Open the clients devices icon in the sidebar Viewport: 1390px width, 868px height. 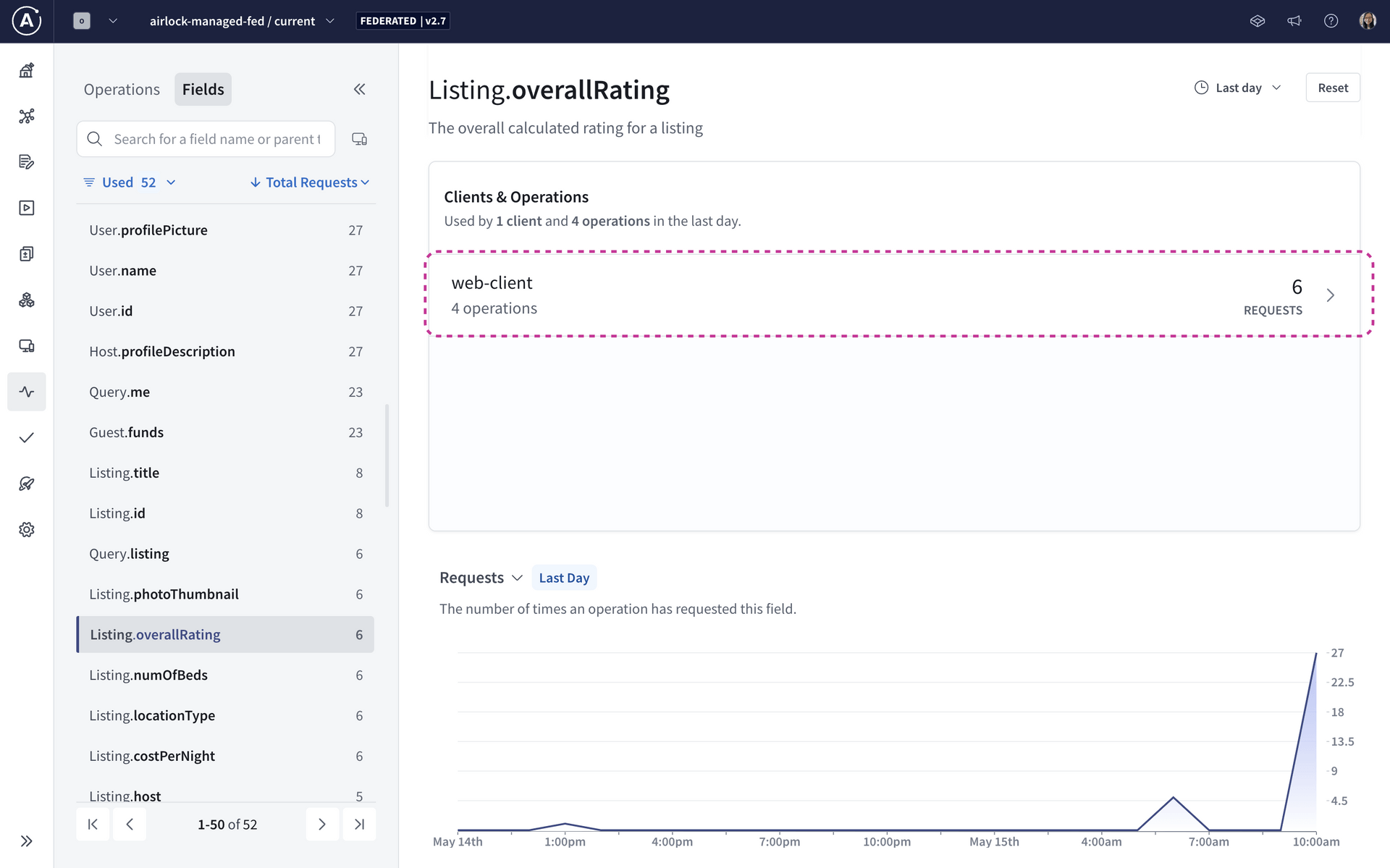(x=27, y=346)
